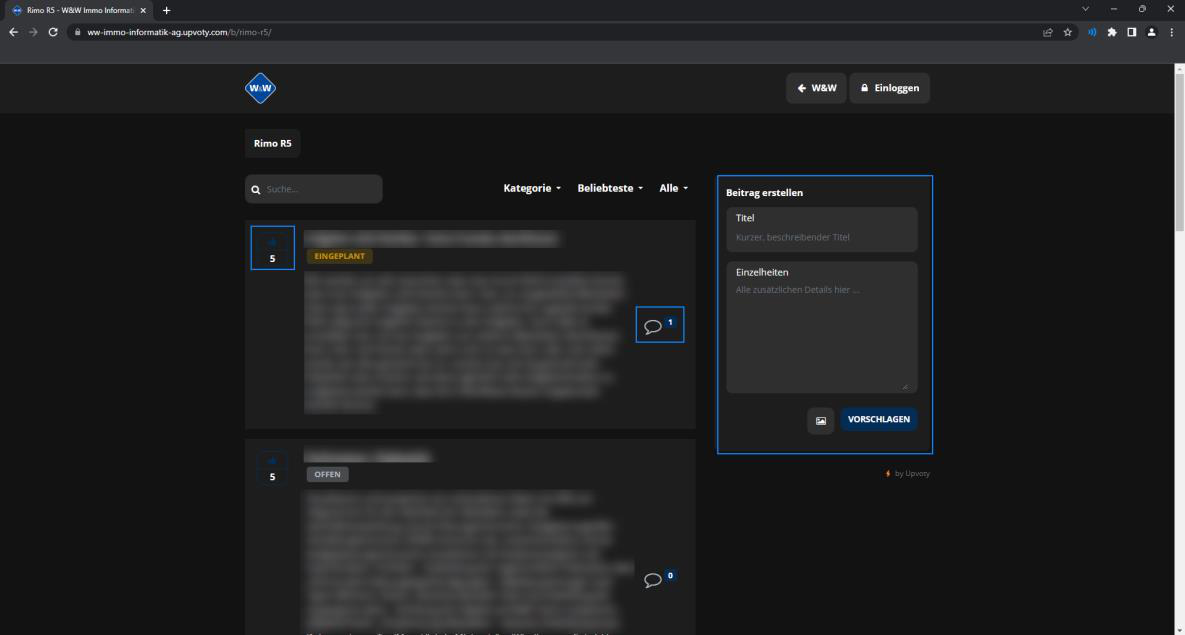The width and height of the screenshot is (1185, 635).
Task: Focus the Einzelheiten details textarea
Action: pyautogui.click(x=821, y=327)
